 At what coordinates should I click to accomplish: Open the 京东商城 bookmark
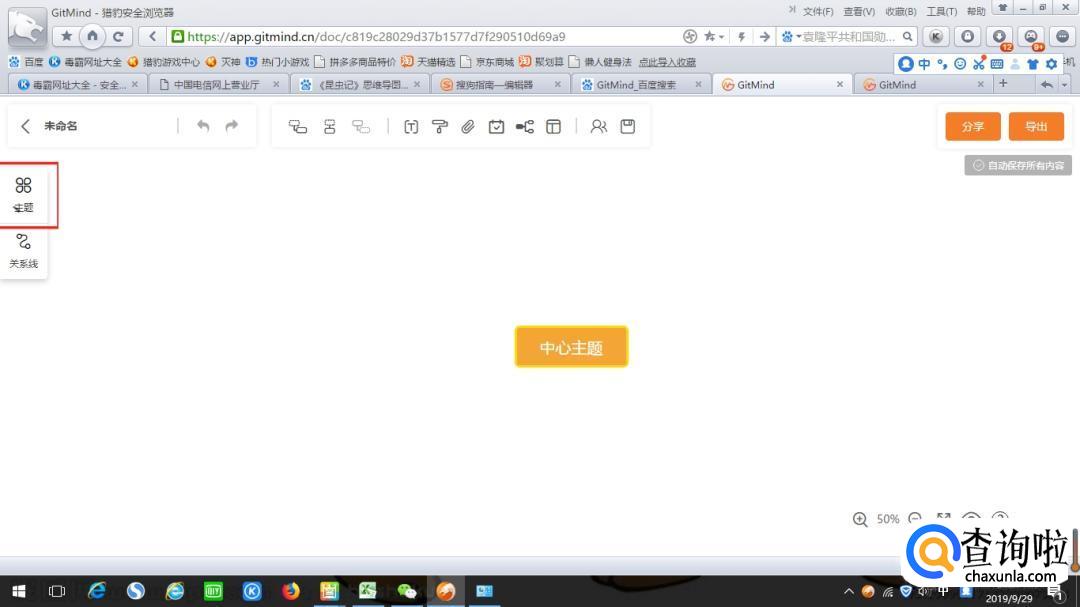(x=487, y=62)
